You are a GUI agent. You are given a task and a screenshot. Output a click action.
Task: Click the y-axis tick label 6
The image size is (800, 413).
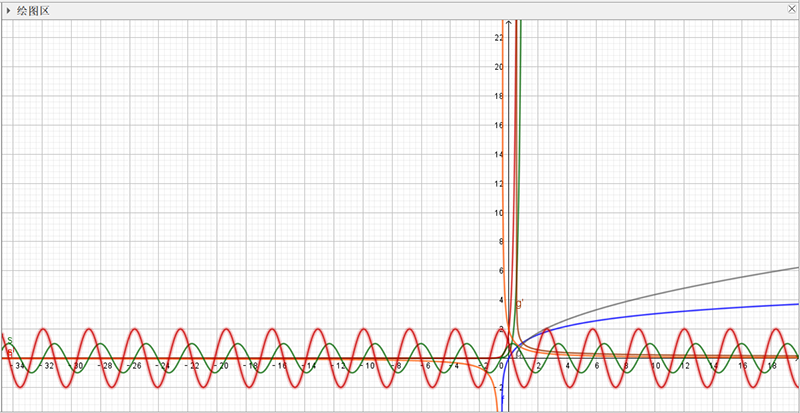tap(501, 272)
